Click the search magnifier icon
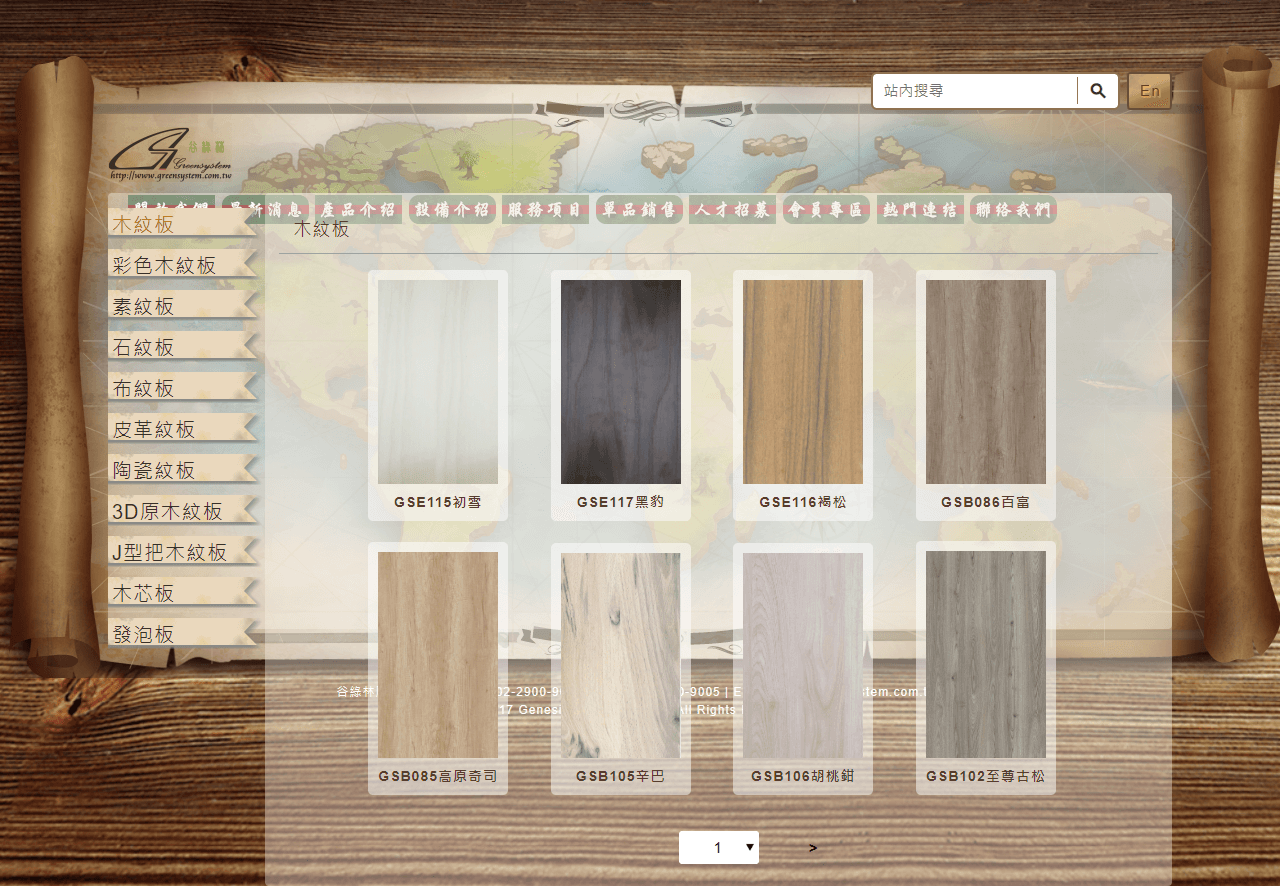Screen dimensions: 1280x886 click(x=1098, y=91)
